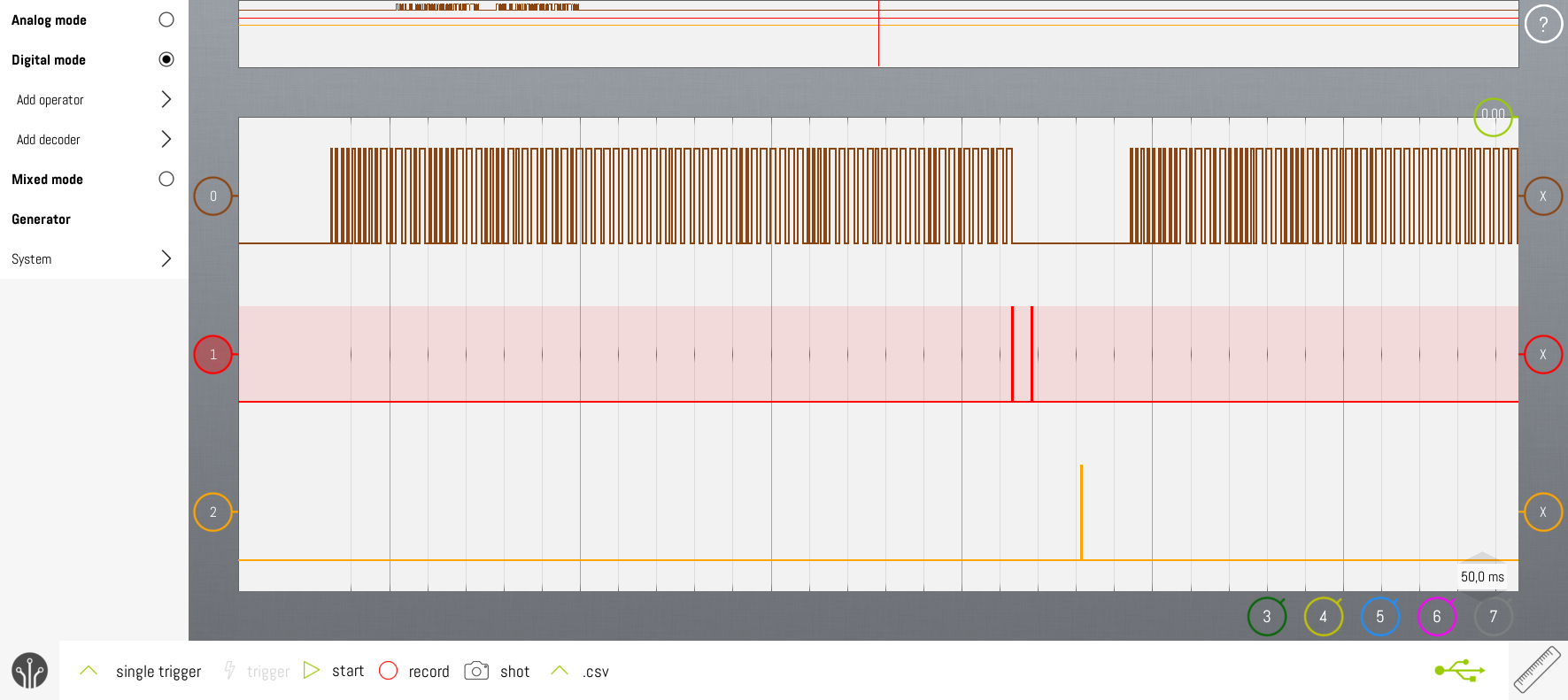Switch to Mixed mode radio button
The image size is (1568, 700).
coord(166,179)
